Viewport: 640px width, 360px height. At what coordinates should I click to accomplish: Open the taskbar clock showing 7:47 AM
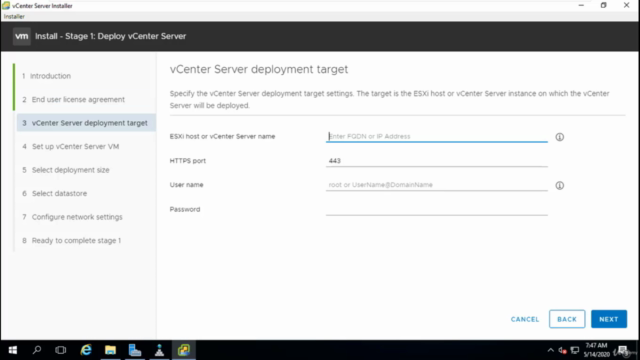coord(596,350)
